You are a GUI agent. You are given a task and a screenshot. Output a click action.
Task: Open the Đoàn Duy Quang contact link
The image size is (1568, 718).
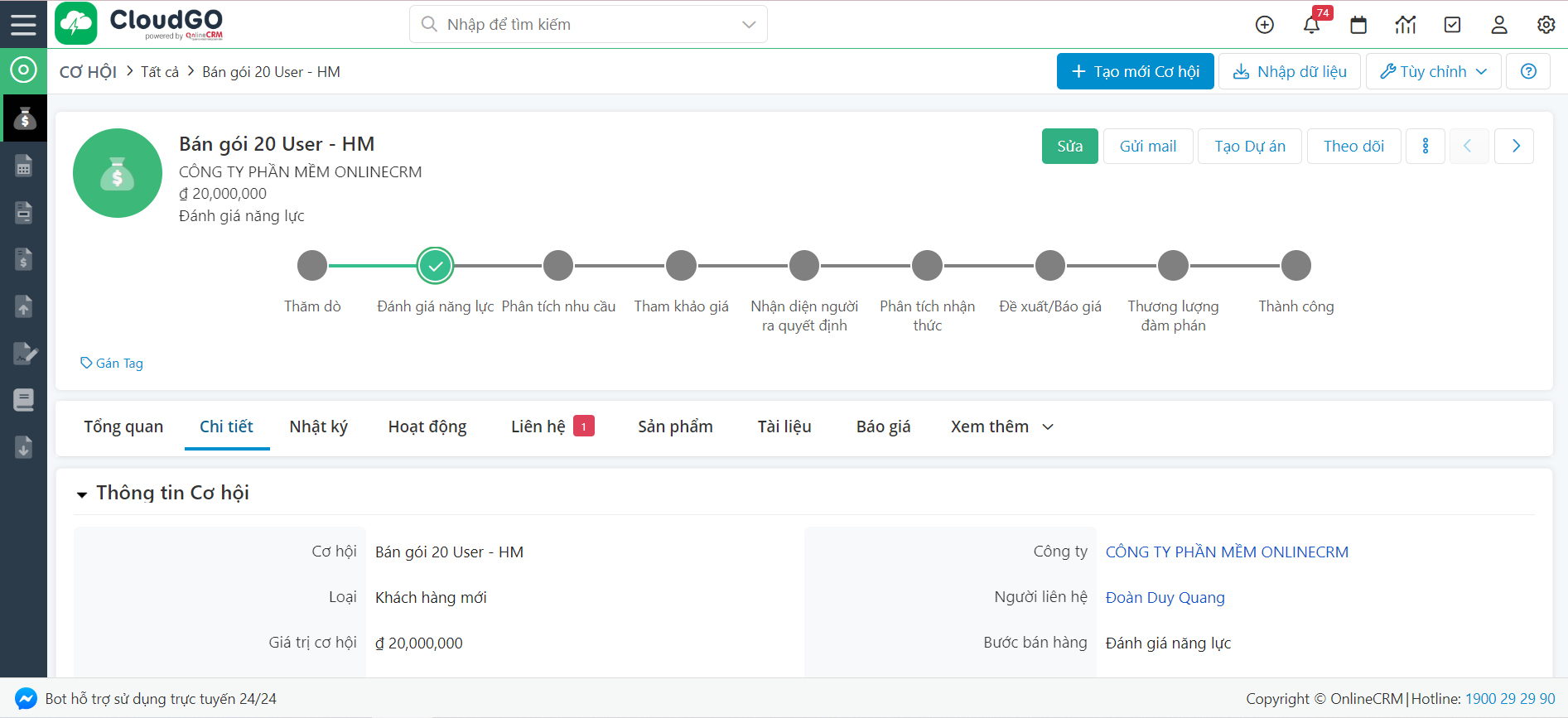[1165, 597]
